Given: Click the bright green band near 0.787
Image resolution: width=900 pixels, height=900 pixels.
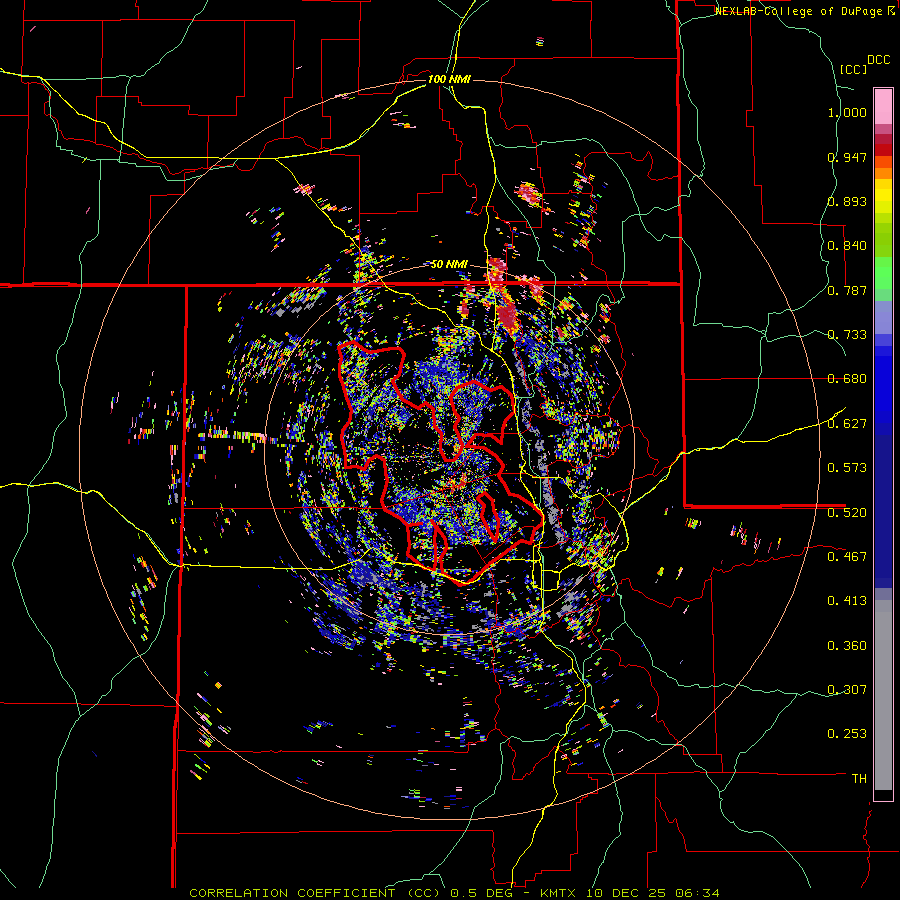Looking at the screenshot, I should pos(883,273).
